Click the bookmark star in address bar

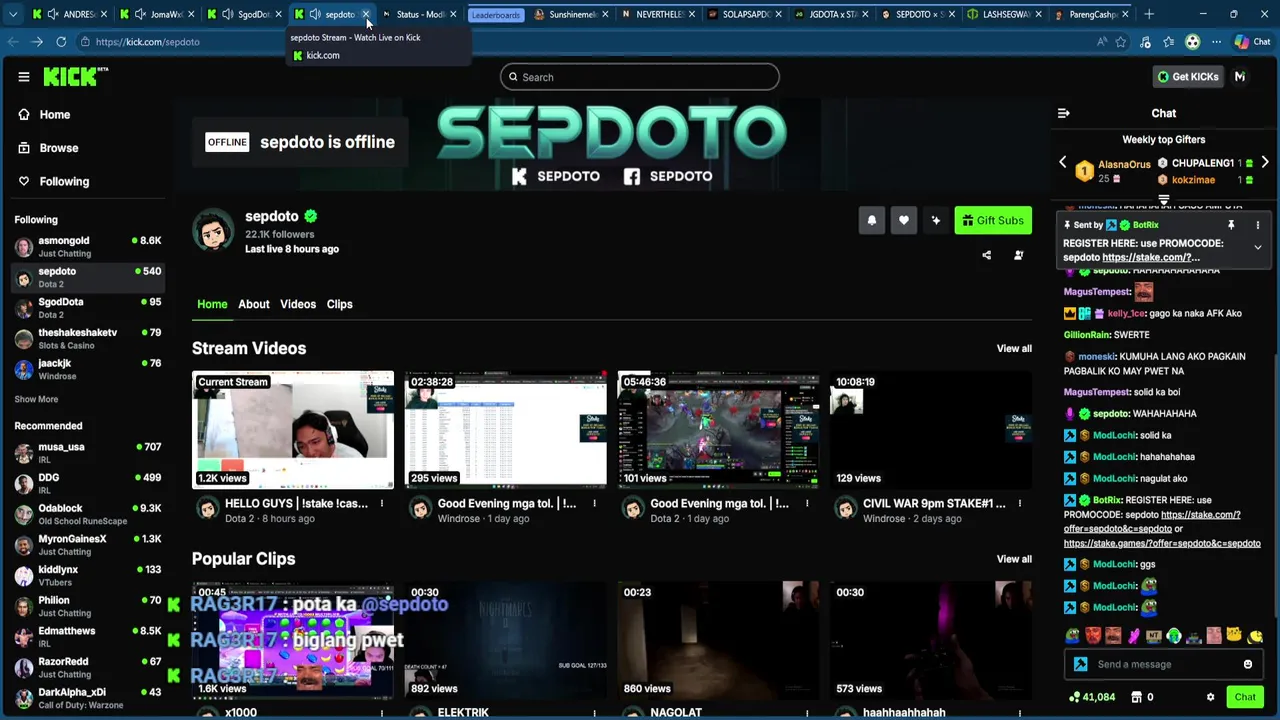click(1121, 42)
